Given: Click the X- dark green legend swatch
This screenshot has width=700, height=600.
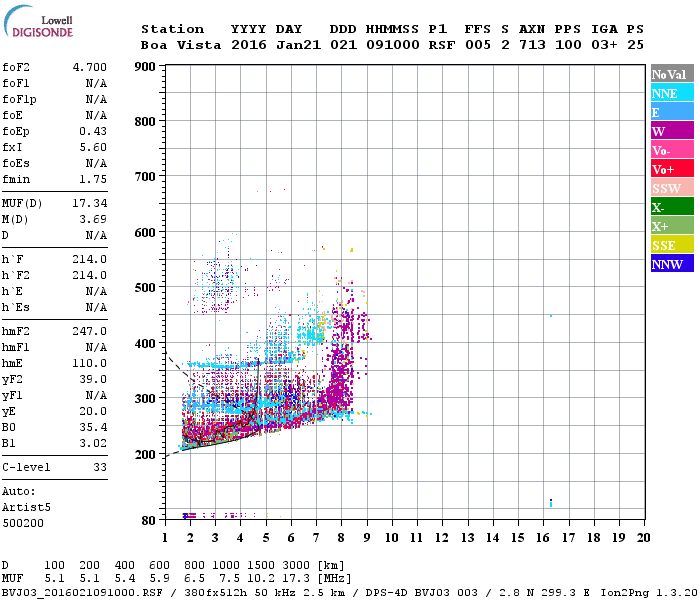Looking at the screenshot, I should point(672,207).
